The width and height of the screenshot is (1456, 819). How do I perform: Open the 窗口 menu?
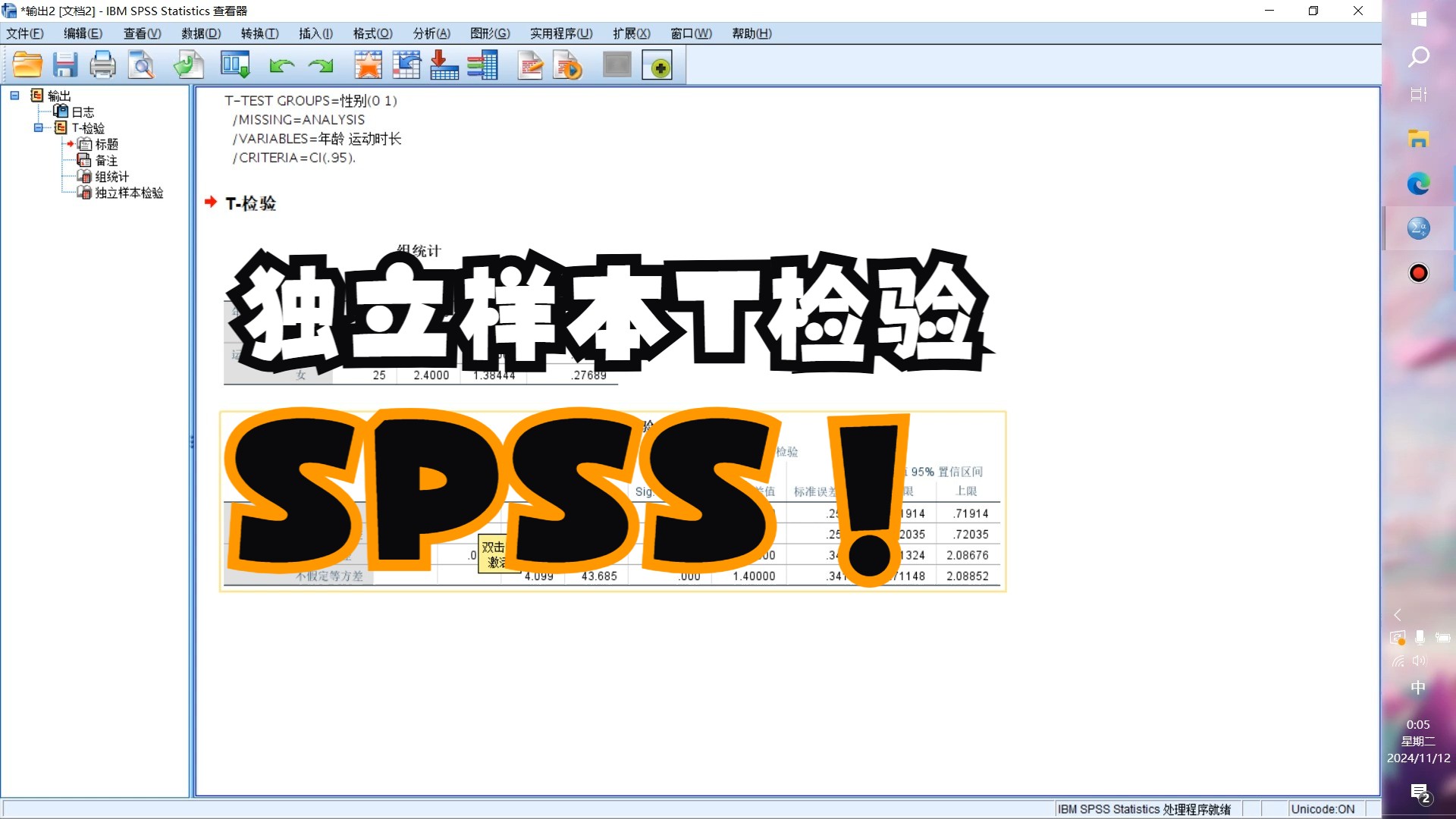(692, 33)
